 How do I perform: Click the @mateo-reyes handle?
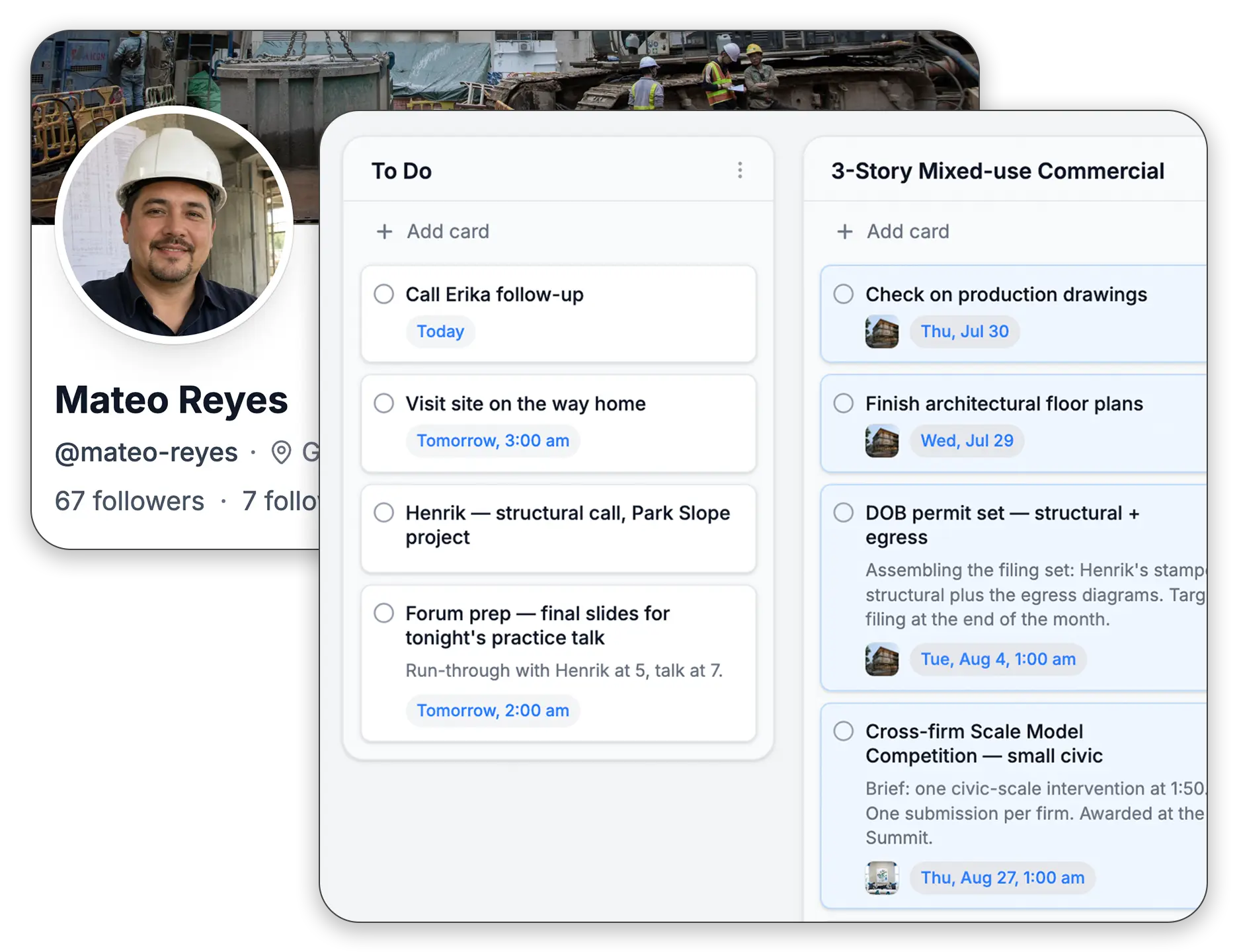point(146,453)
